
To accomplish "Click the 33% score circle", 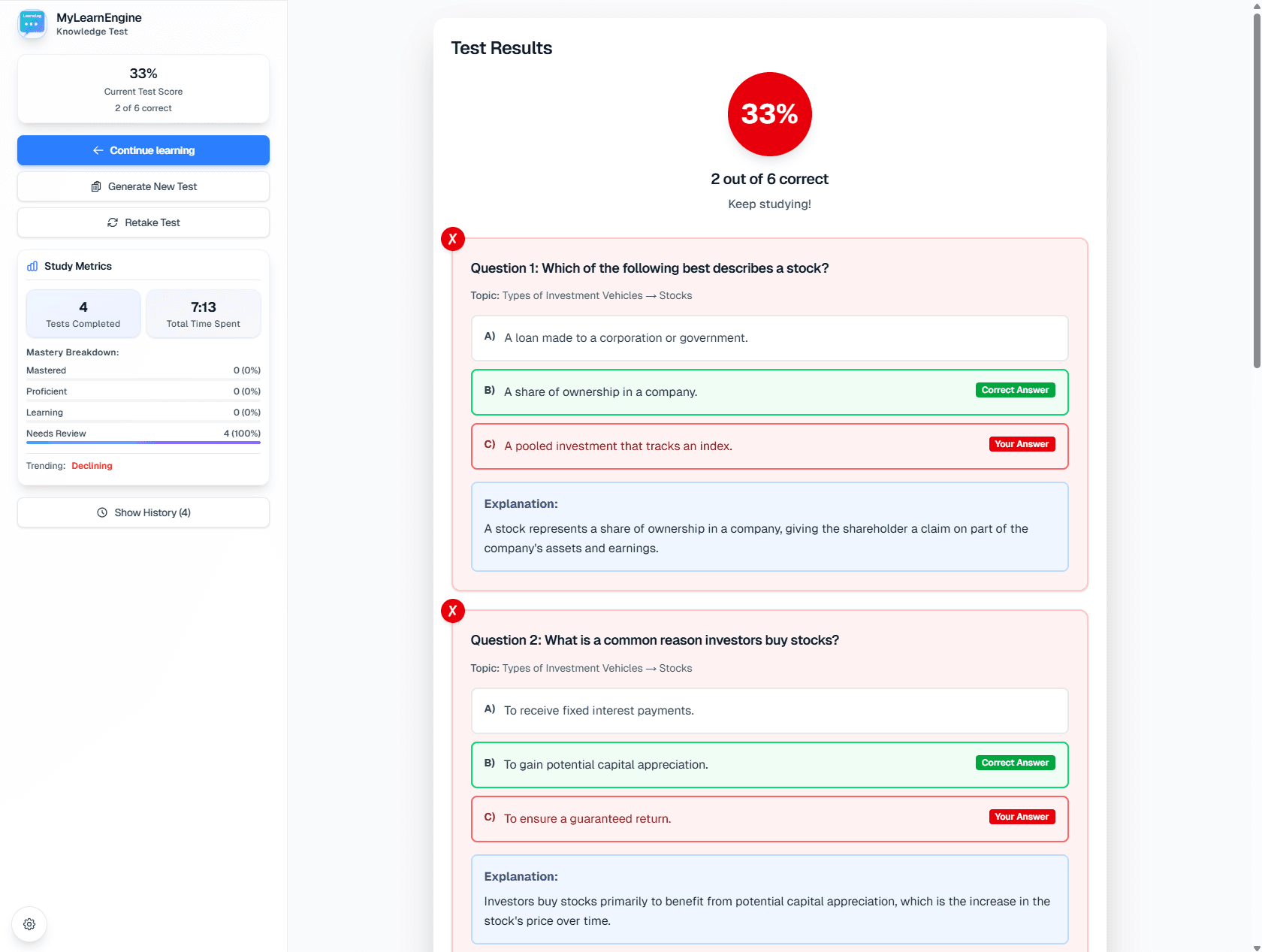I will [x=769, y=114].
